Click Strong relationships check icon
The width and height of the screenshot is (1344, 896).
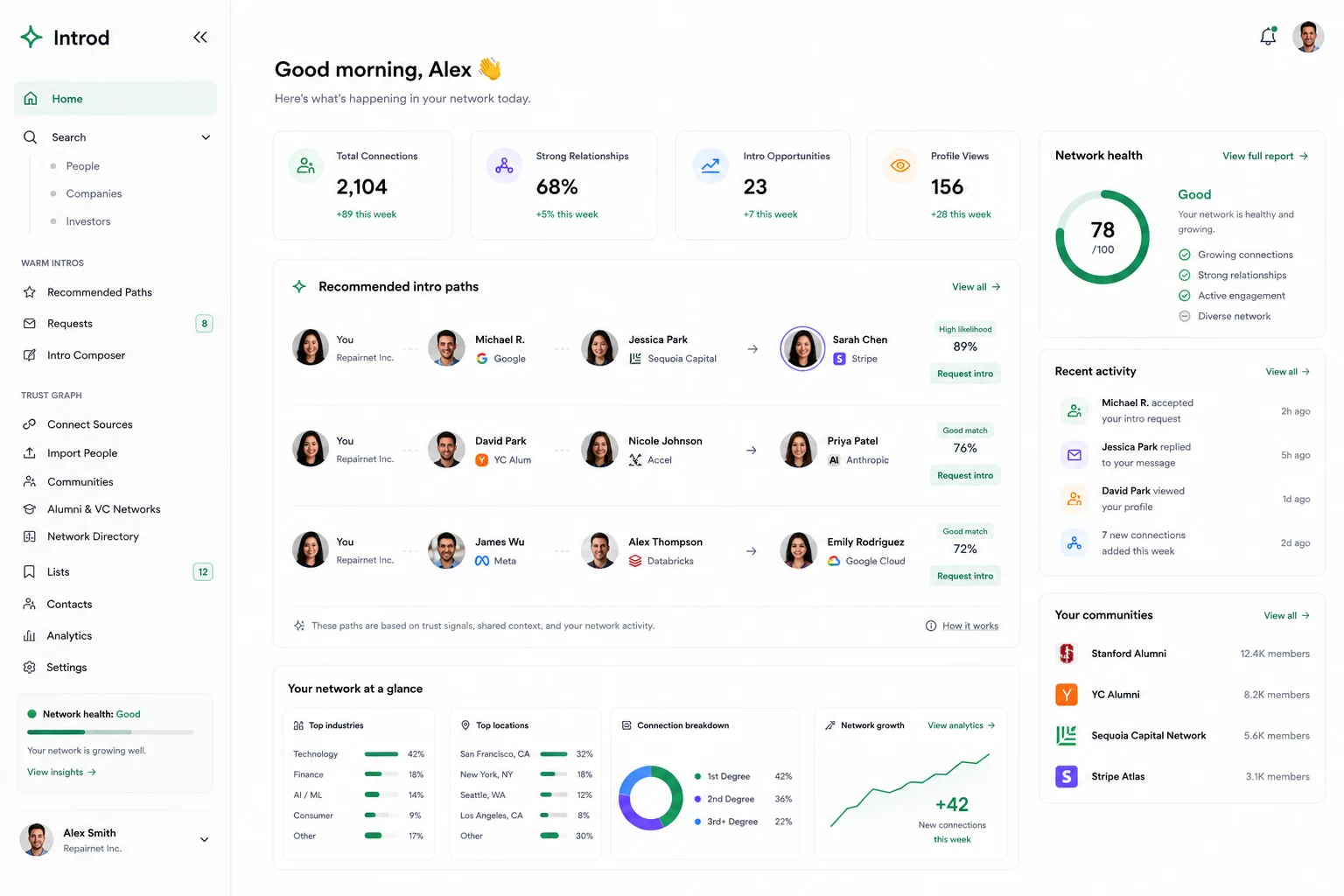1184,275
